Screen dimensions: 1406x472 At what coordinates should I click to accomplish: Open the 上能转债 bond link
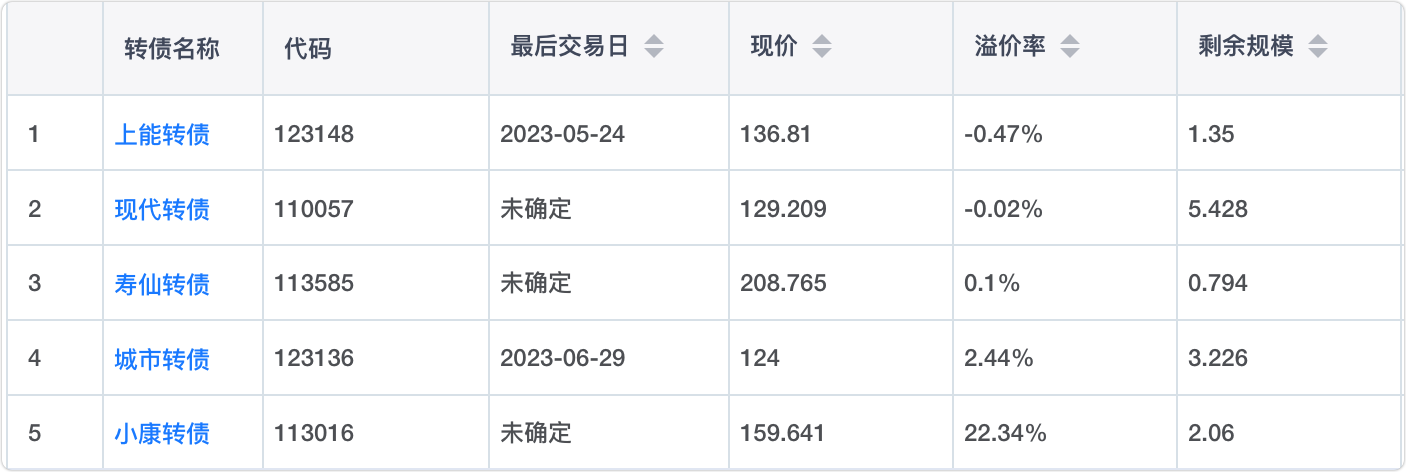coord(162,134)
